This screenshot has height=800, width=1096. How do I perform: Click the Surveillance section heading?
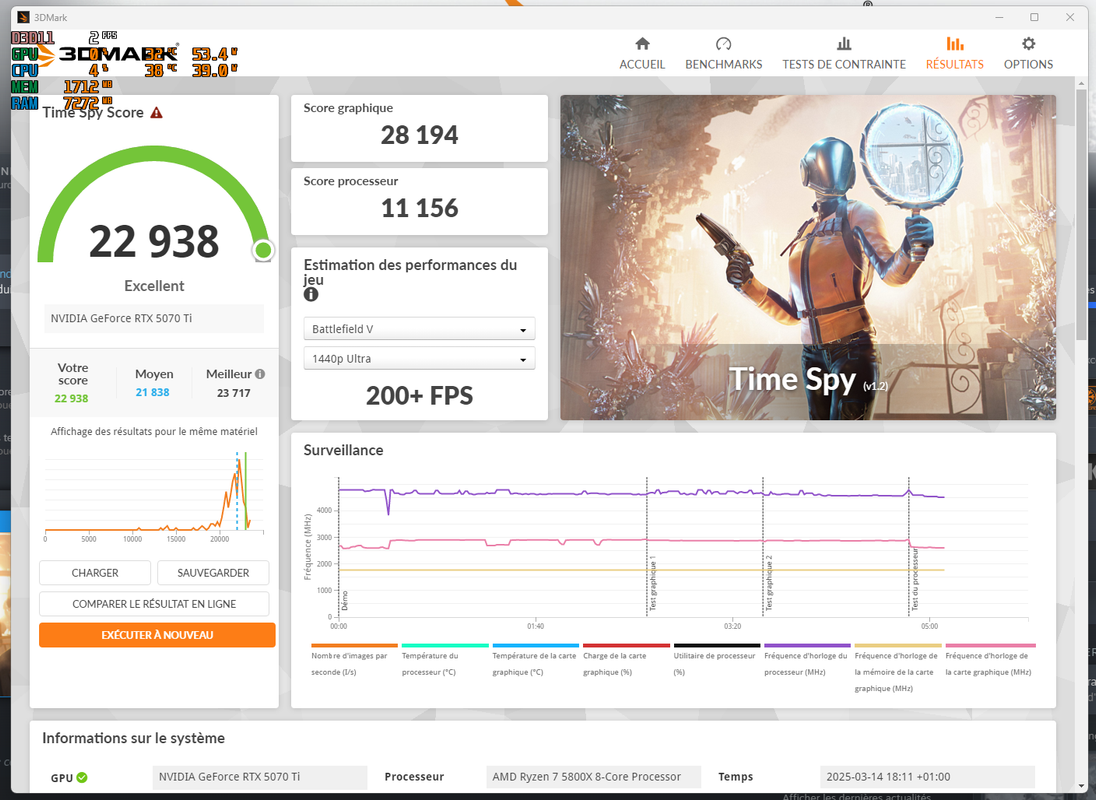[343, 450]
